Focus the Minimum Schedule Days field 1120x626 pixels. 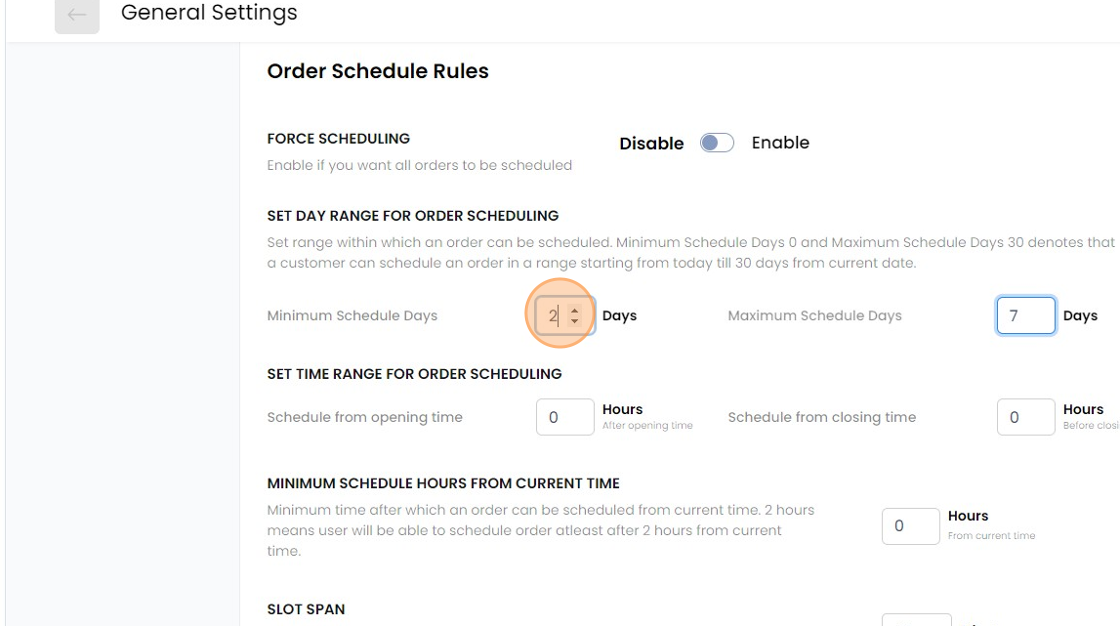[552, 316]
